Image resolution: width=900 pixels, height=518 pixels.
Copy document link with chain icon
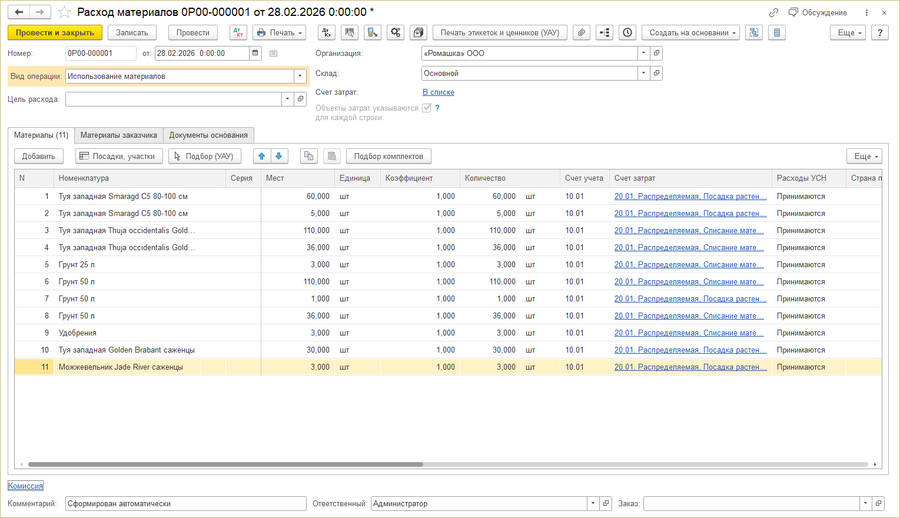pos(773,12)
